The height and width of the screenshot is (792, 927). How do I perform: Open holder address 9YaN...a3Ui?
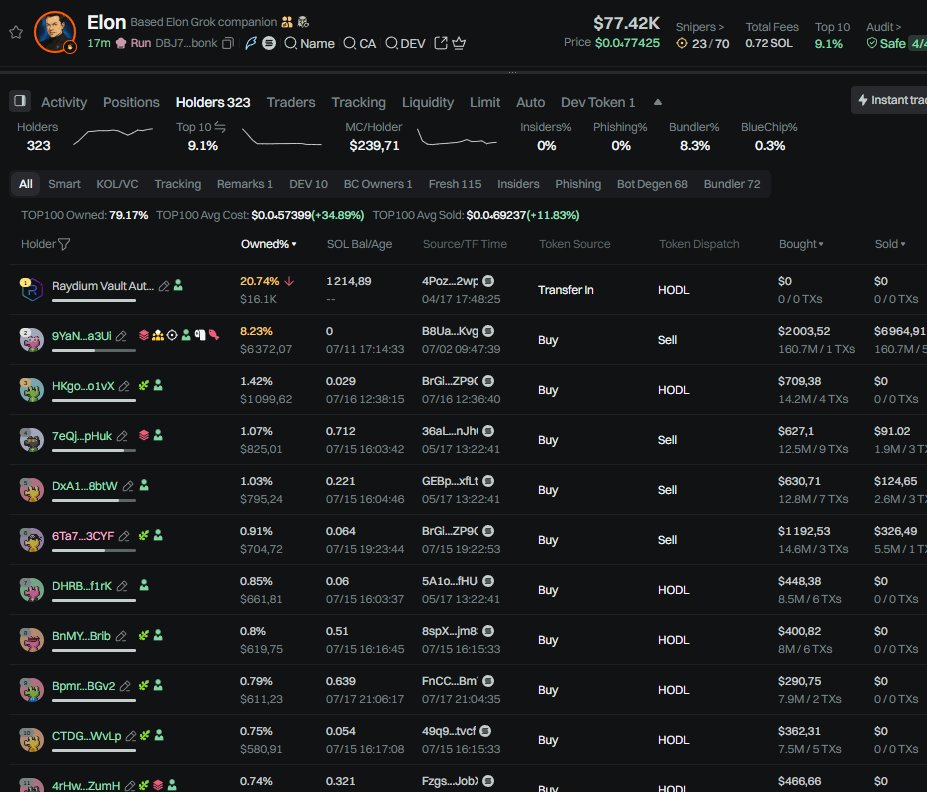pos(82,336)
